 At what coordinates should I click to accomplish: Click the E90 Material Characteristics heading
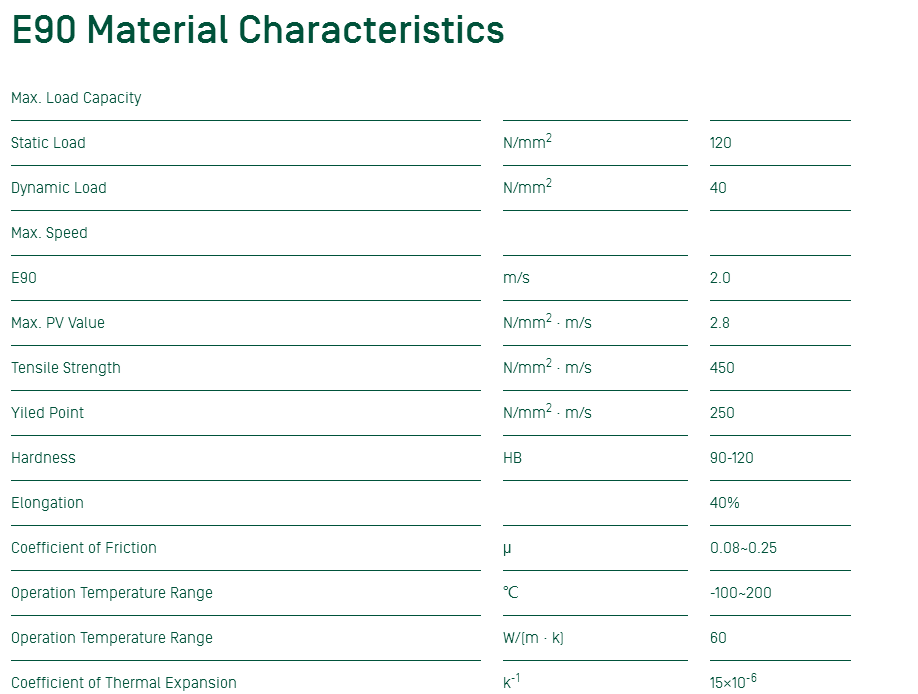tap(258, 30)
